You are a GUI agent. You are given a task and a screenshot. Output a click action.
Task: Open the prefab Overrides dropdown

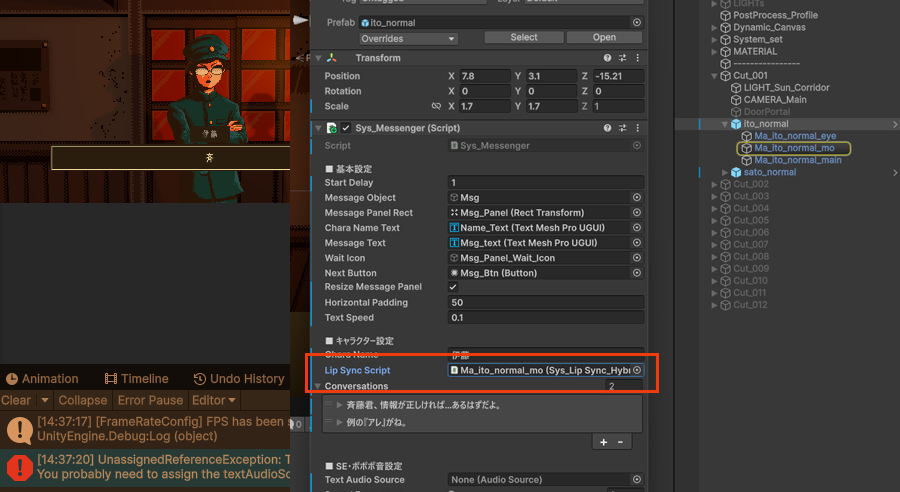408,38
